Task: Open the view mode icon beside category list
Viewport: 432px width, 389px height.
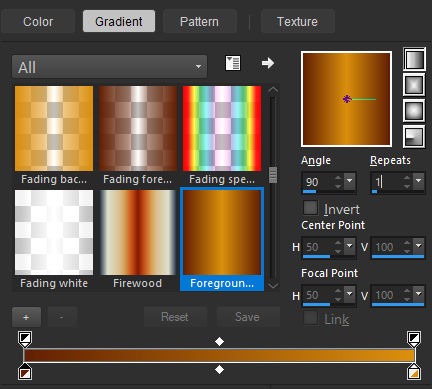Action: pyautogui.click(x=233, y=63)
